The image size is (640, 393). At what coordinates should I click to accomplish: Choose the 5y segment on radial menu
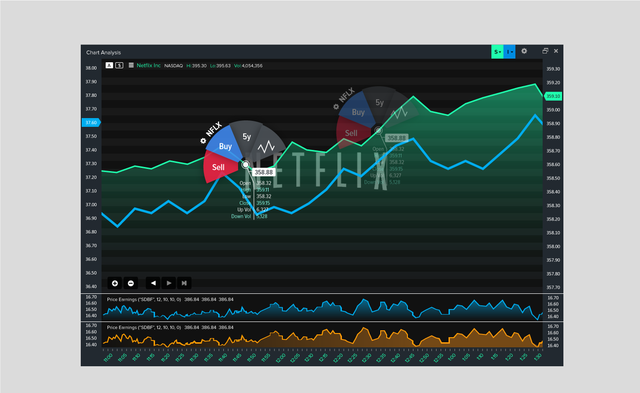point(247,137)
